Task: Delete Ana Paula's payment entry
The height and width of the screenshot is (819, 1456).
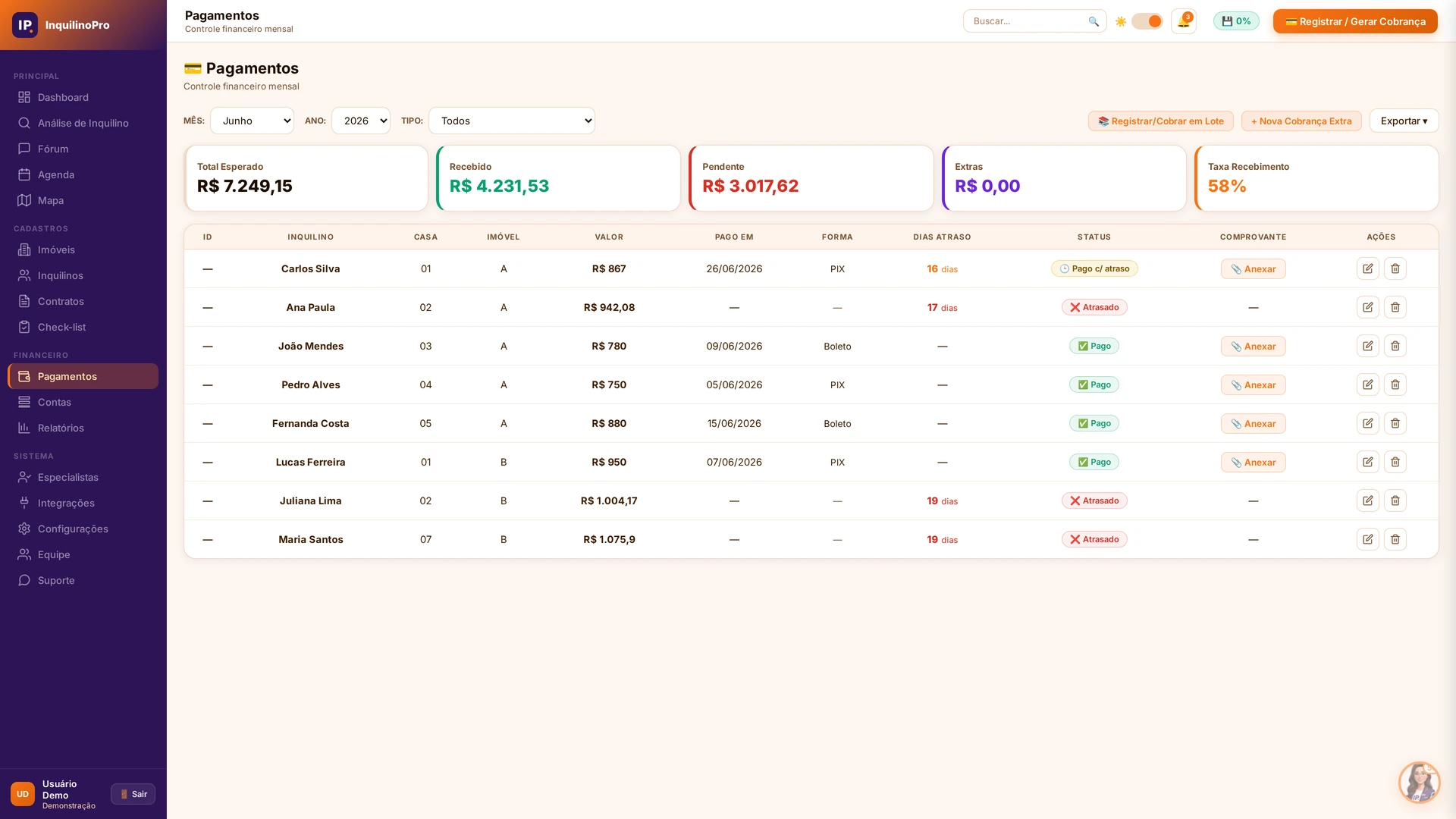Action: [x=1395, y=307]
